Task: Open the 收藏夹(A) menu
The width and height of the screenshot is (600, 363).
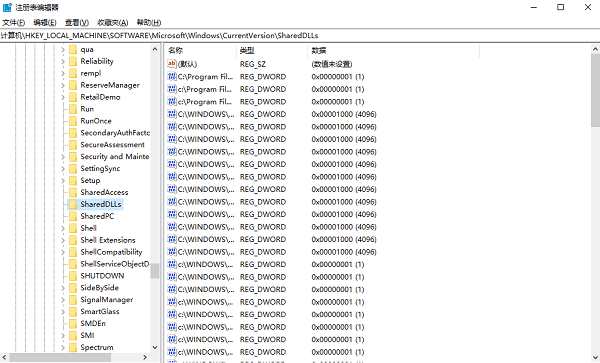Action: tap(112, 23)
